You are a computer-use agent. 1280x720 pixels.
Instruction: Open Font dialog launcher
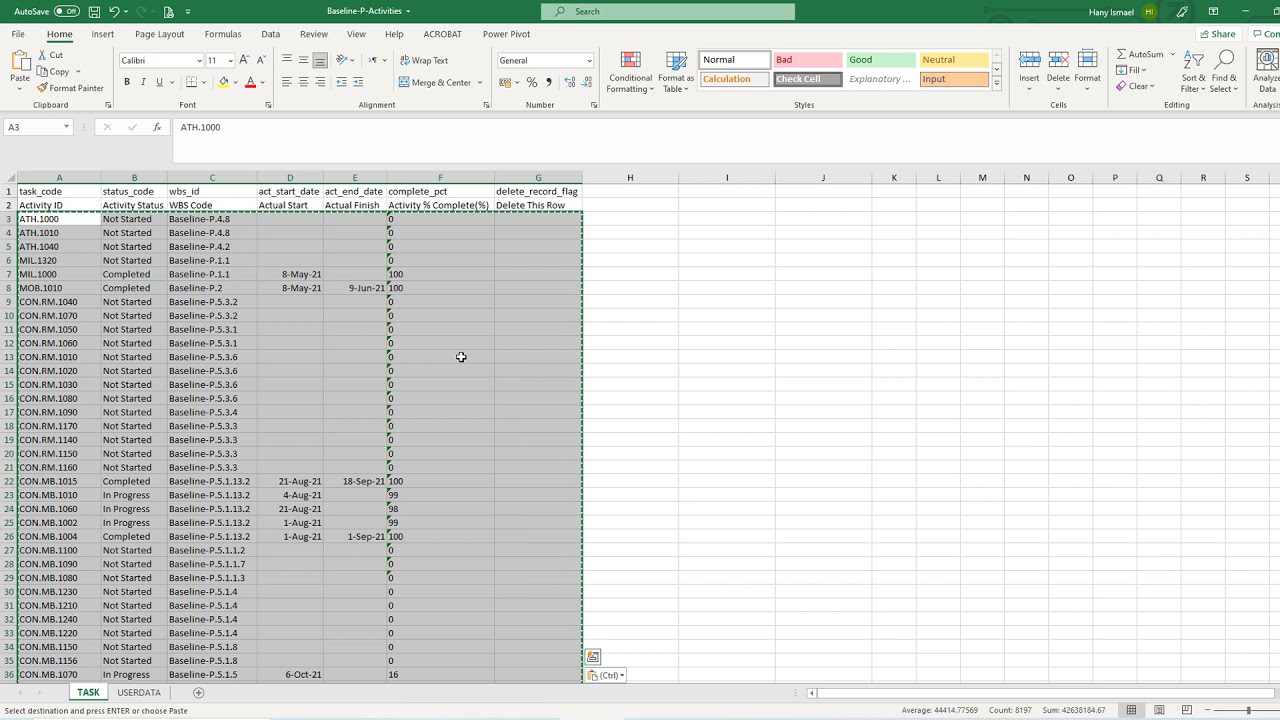point(268,105)
